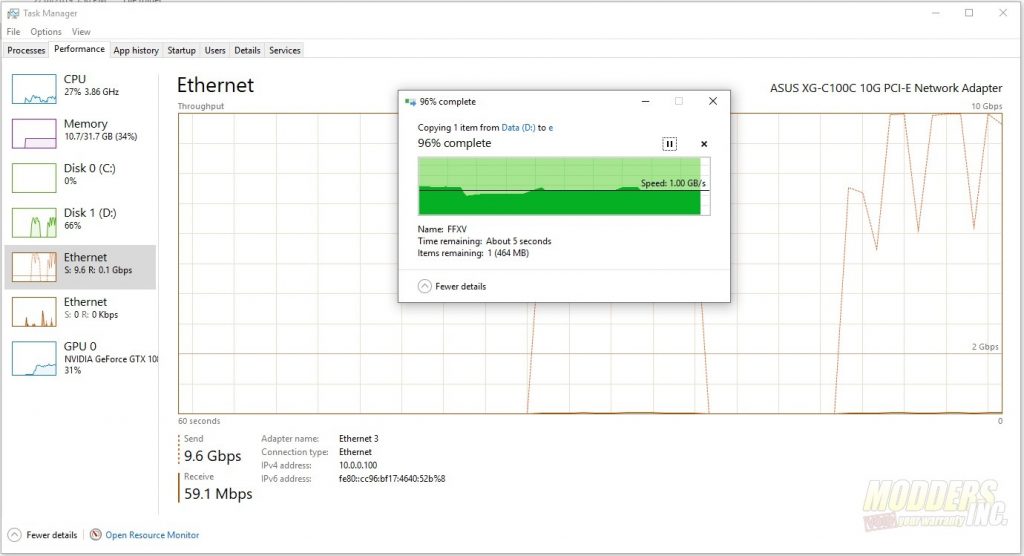Click the Ethernet heading text
Image resolution: width=1024 pixels, height=556 pixels.
[216, 85]
